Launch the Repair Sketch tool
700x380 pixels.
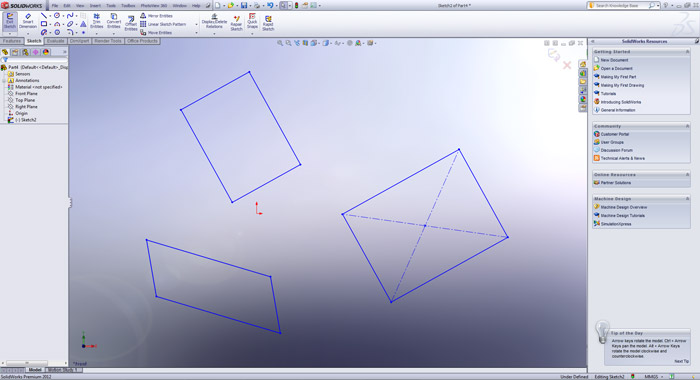click(236, 23)
